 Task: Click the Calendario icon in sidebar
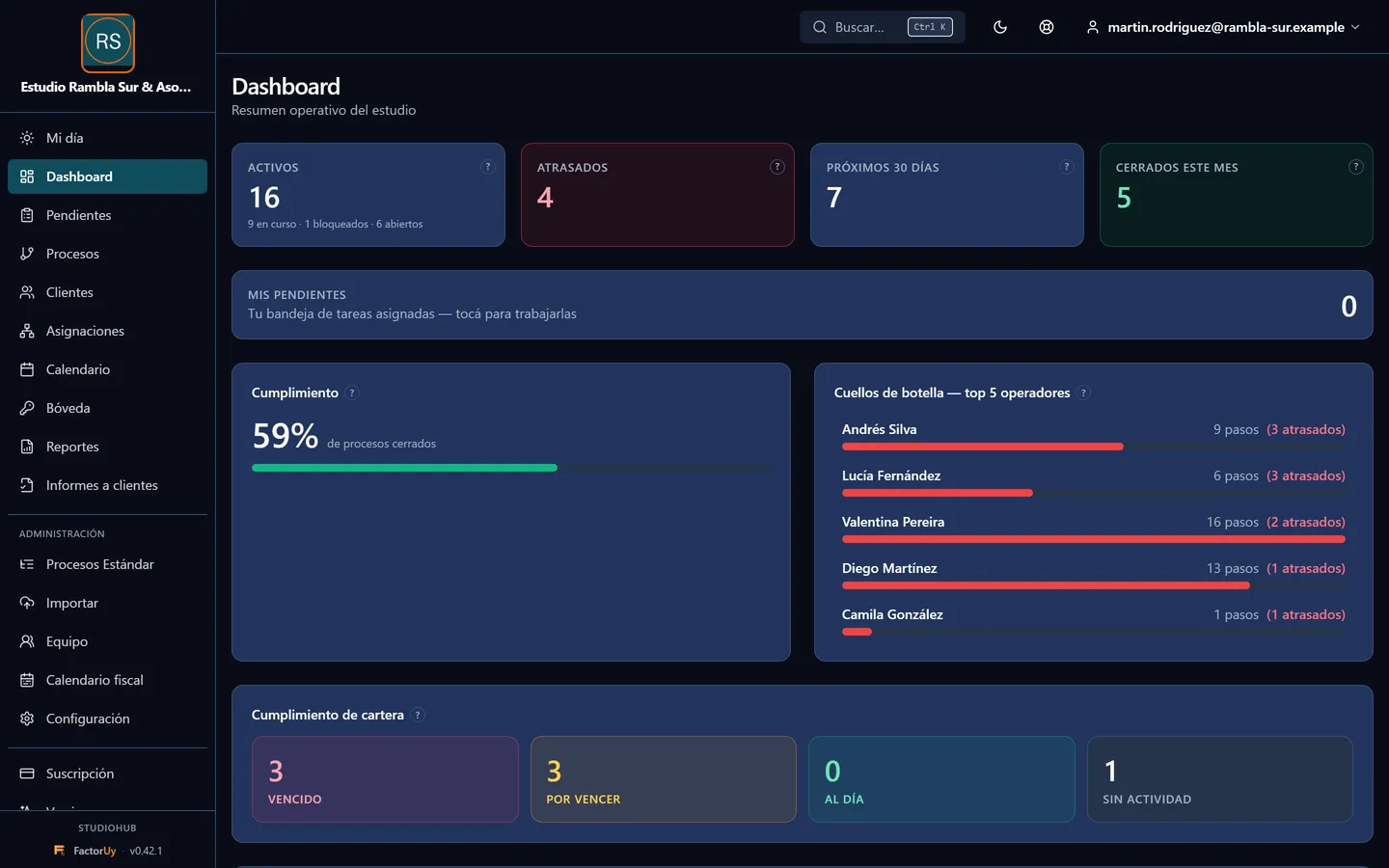click(x=27, y=369)
